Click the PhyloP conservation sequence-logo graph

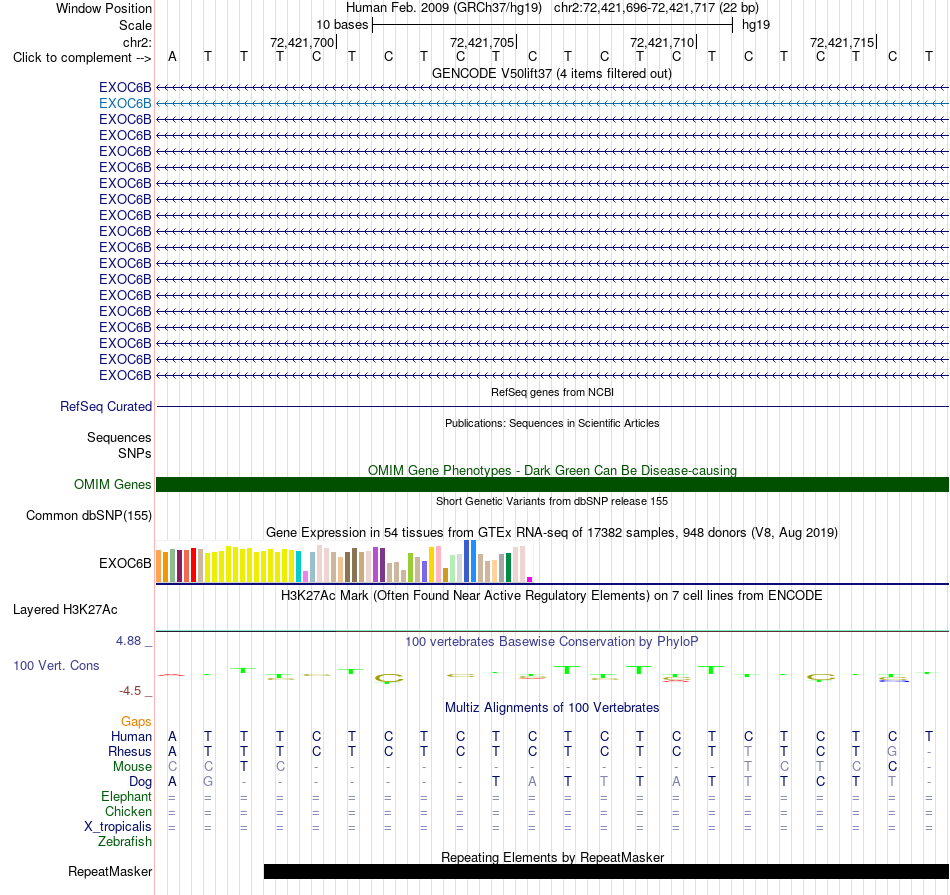(x=552, y=674)
